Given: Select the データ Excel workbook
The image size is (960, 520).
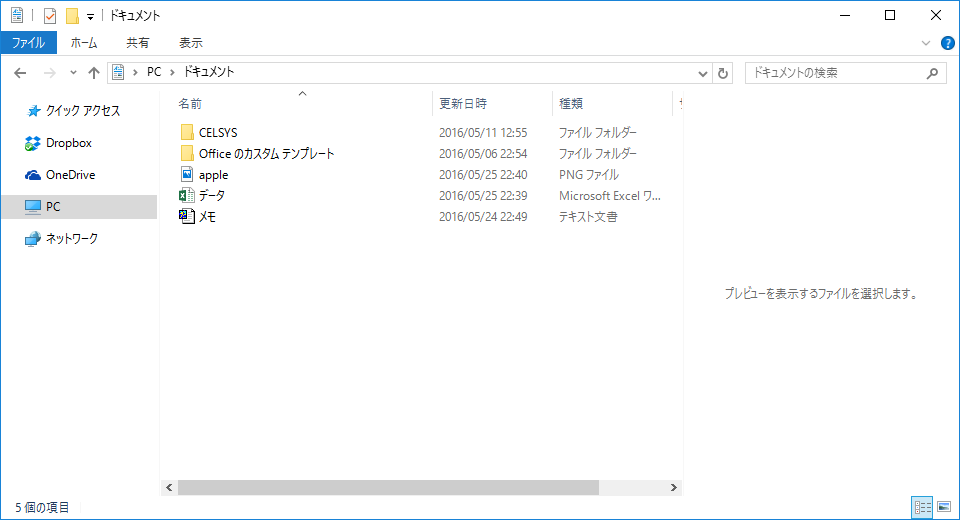Looking at the screenshot, I should [211, 196].
